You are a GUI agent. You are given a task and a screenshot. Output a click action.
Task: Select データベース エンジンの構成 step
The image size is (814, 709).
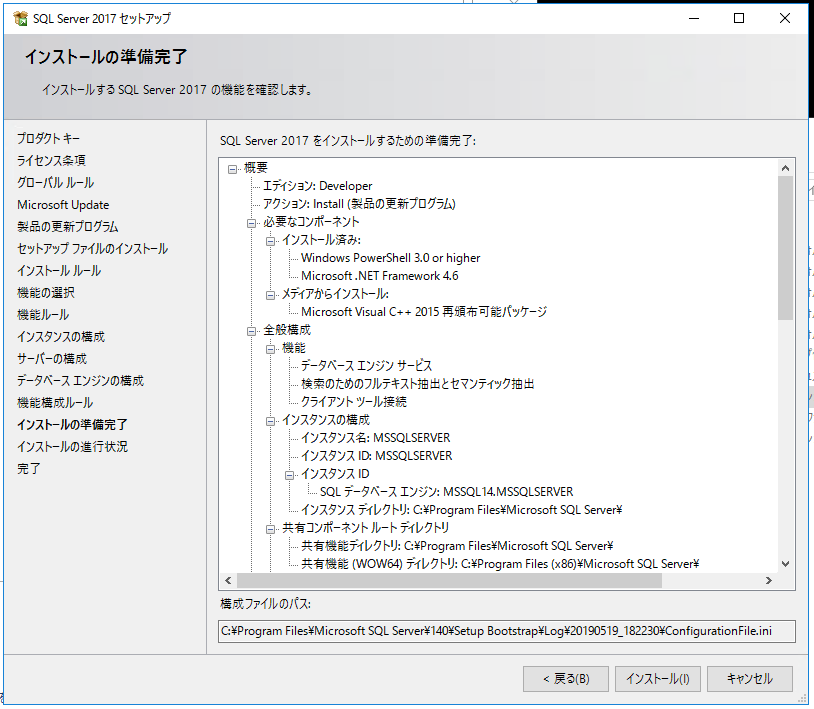click(80, 380)
